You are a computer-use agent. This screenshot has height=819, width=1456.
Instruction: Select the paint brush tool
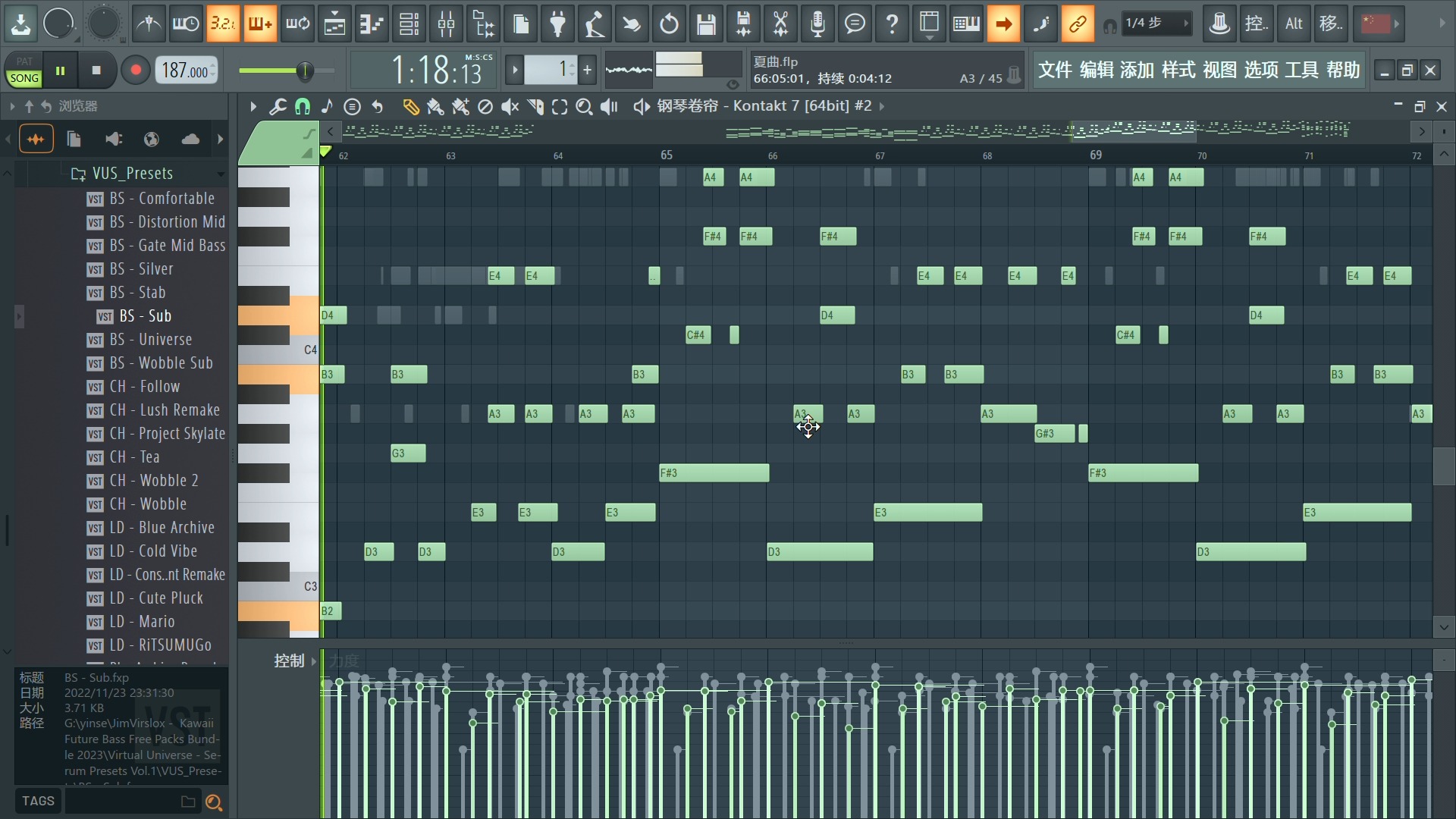coord(435,107)
